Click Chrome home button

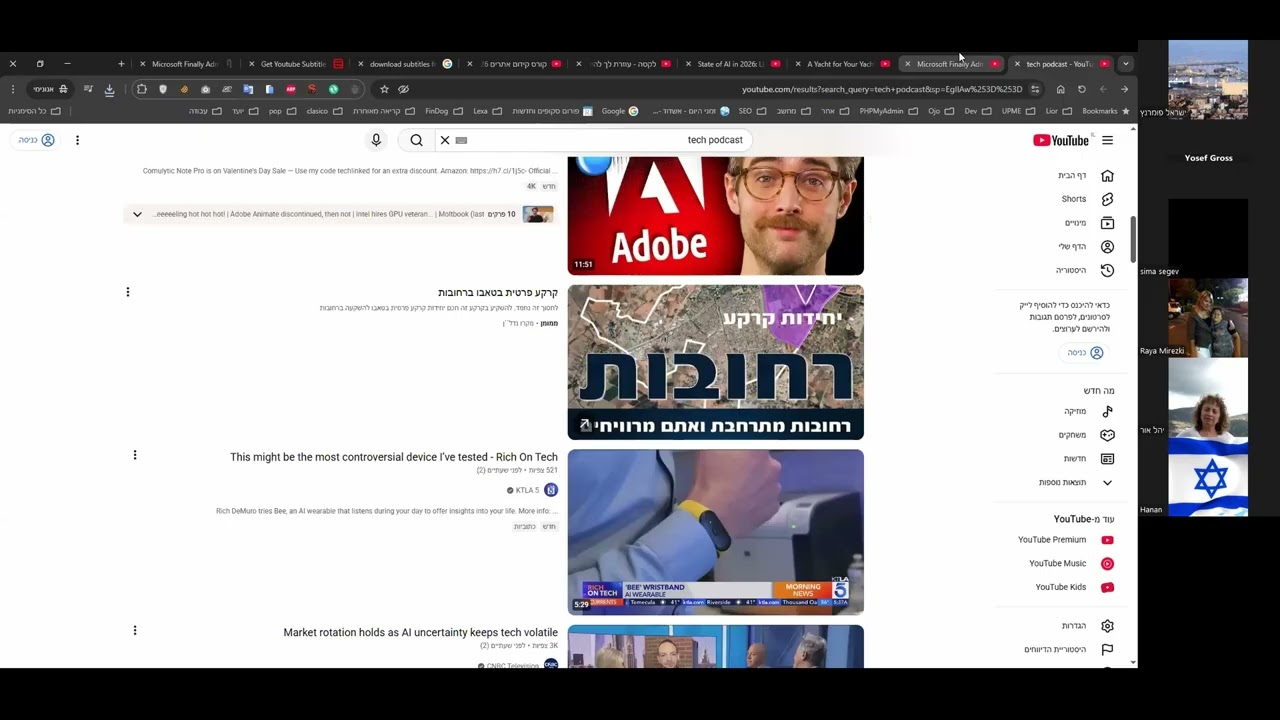1060,89
